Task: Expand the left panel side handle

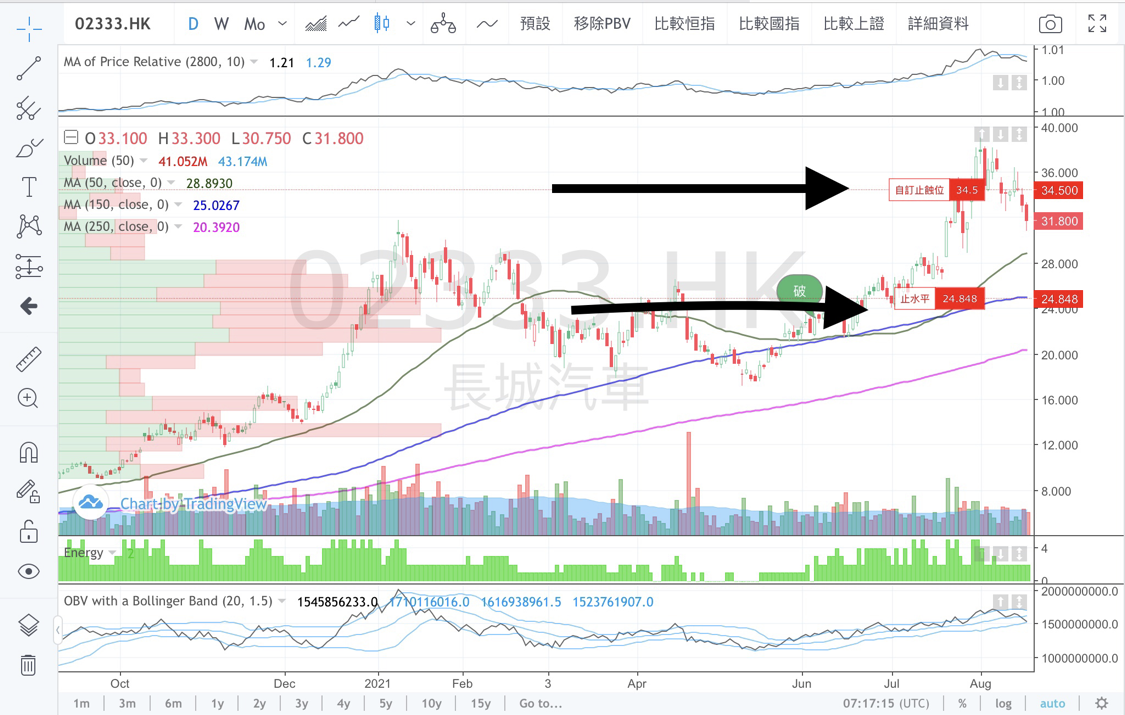Action: pyautogui.click(x=58, y=630)
